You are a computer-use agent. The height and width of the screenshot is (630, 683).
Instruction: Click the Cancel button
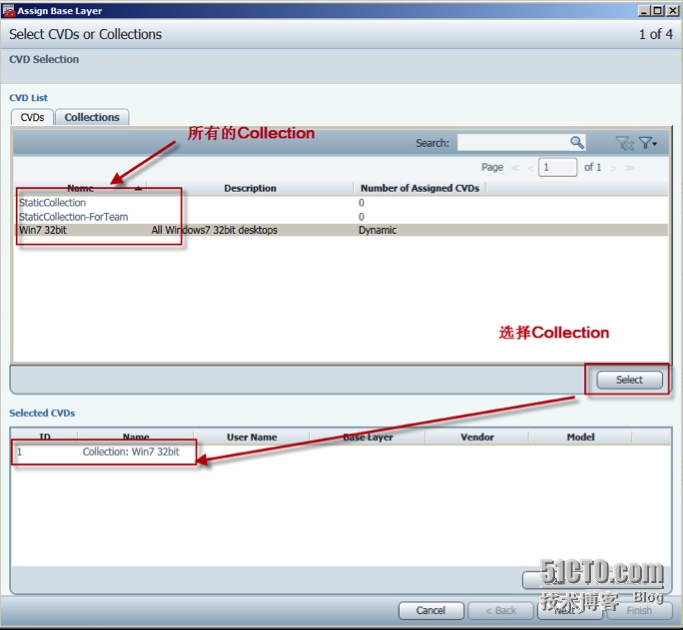coord(431,610)
